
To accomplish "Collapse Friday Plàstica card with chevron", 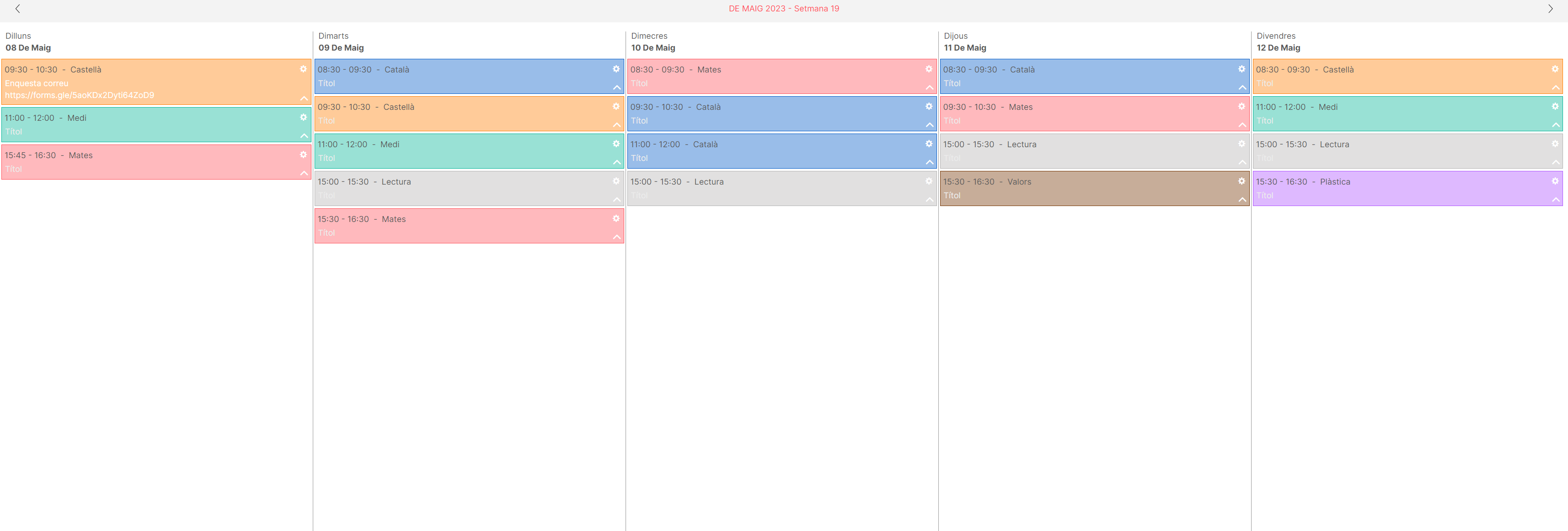I will (x=1555, y=200).
